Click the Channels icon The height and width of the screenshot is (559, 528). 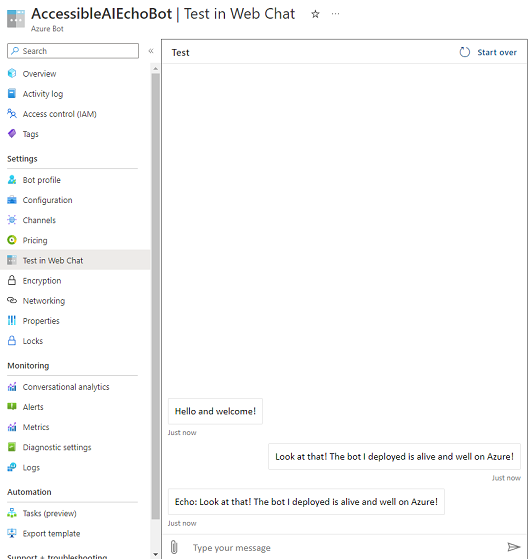(x=12, y=220)
